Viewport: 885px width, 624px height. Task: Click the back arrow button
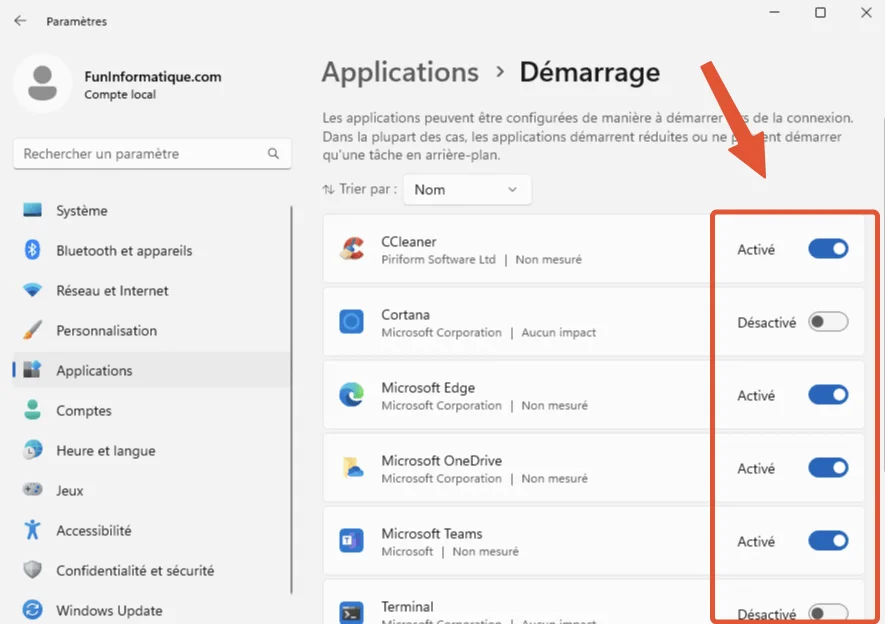pos(21,20)
